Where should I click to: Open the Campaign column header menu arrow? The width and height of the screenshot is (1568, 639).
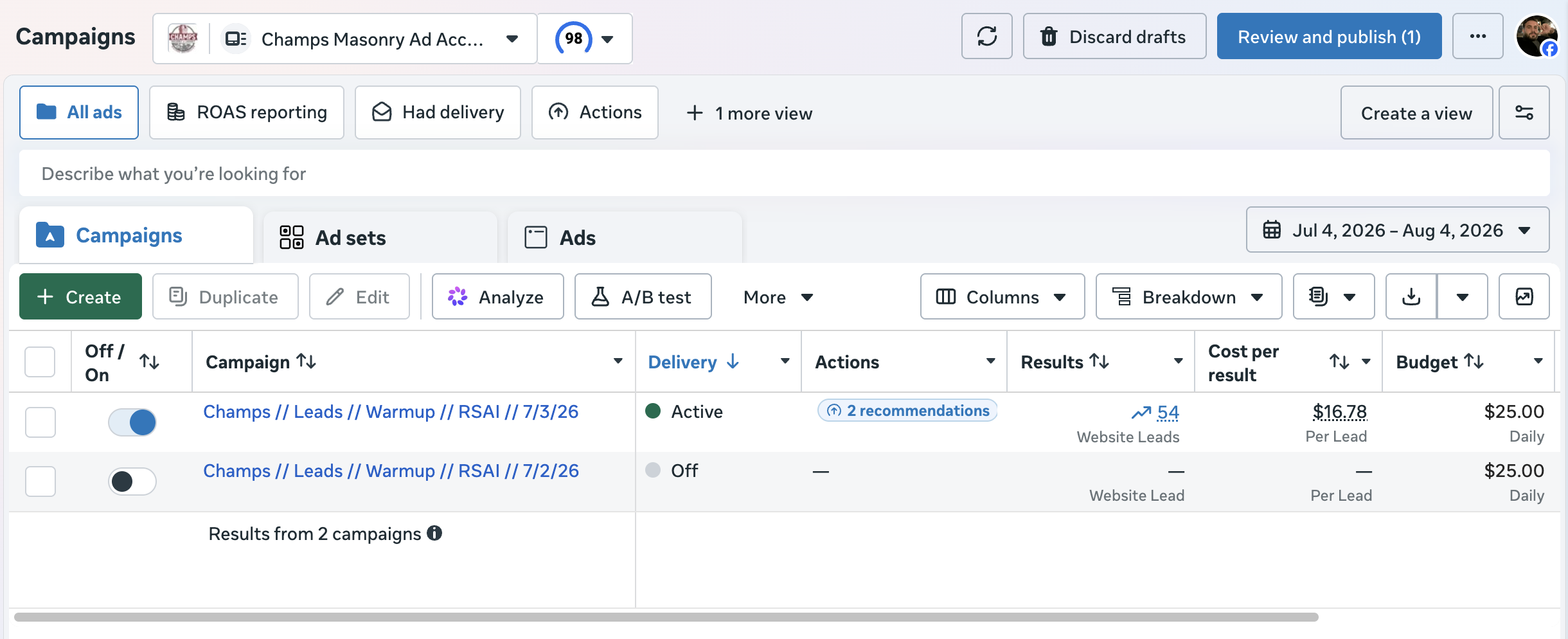(618, 361)
